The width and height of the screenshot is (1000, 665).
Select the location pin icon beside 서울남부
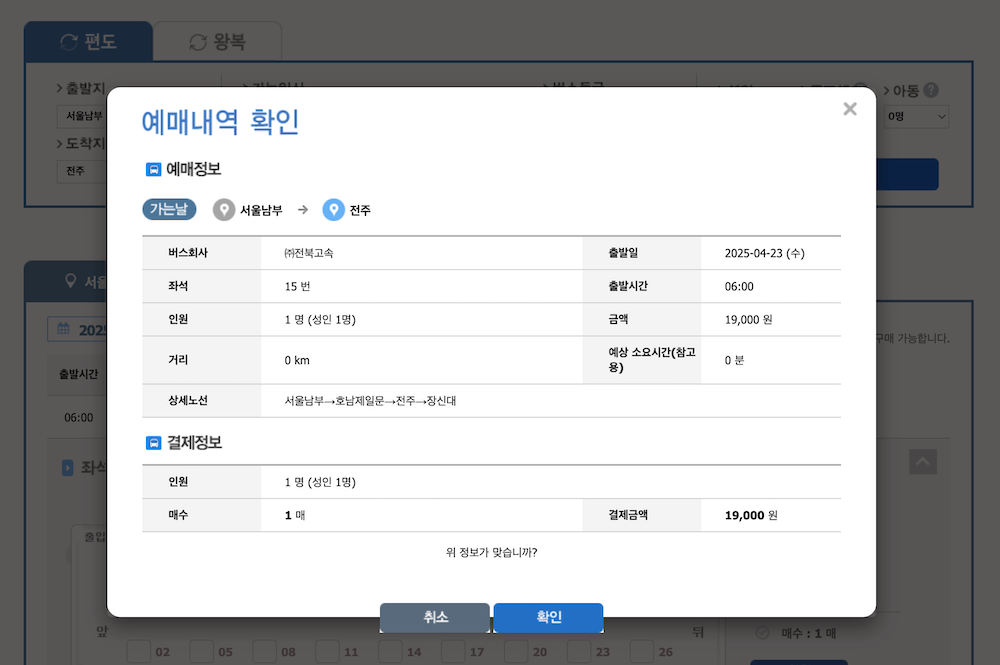click(x=226, y=210)
